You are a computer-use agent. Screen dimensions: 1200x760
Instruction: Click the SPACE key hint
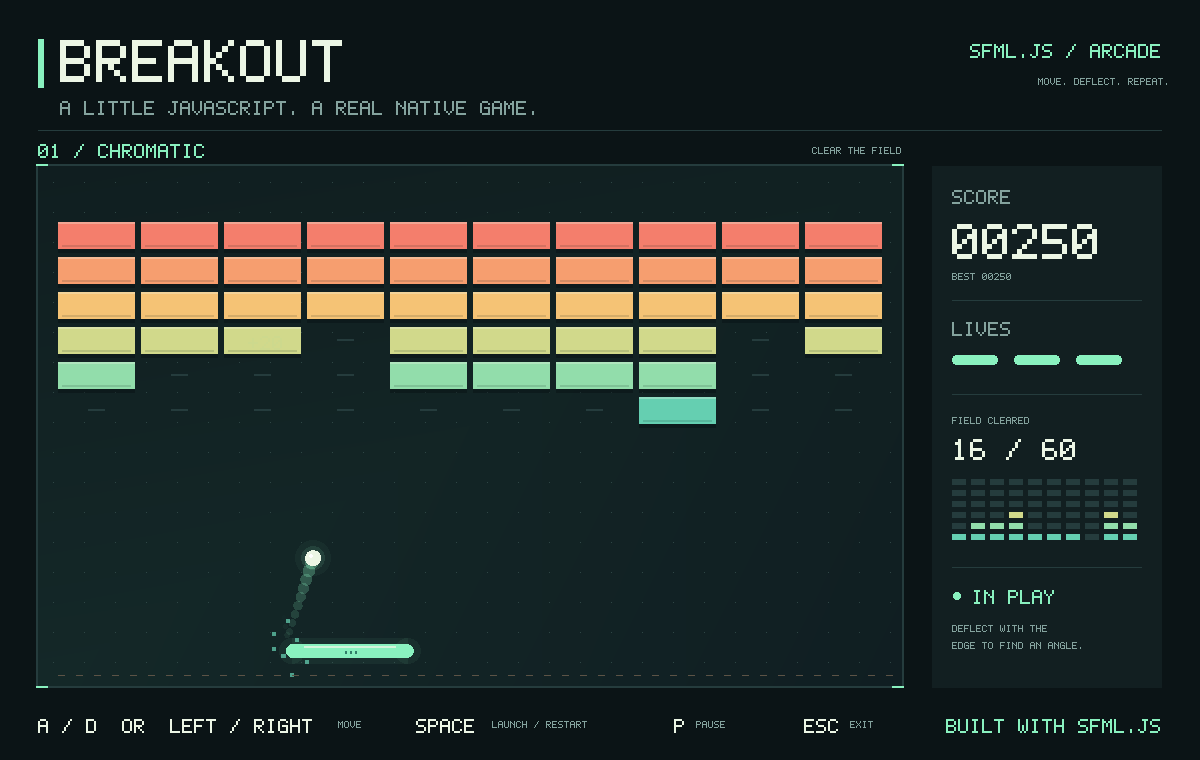(445, 726)
